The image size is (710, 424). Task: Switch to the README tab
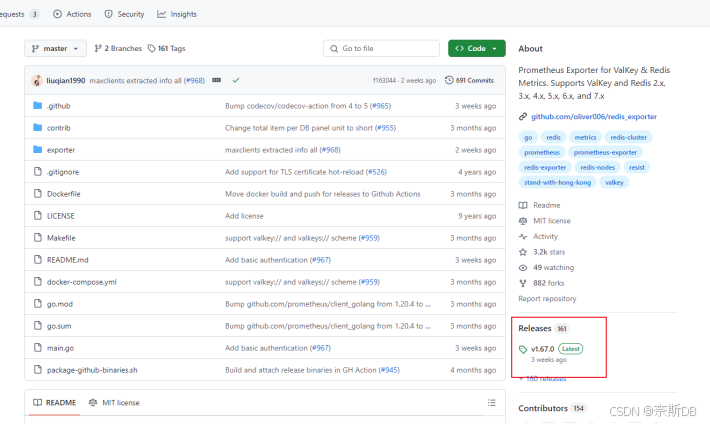(54, 403)
